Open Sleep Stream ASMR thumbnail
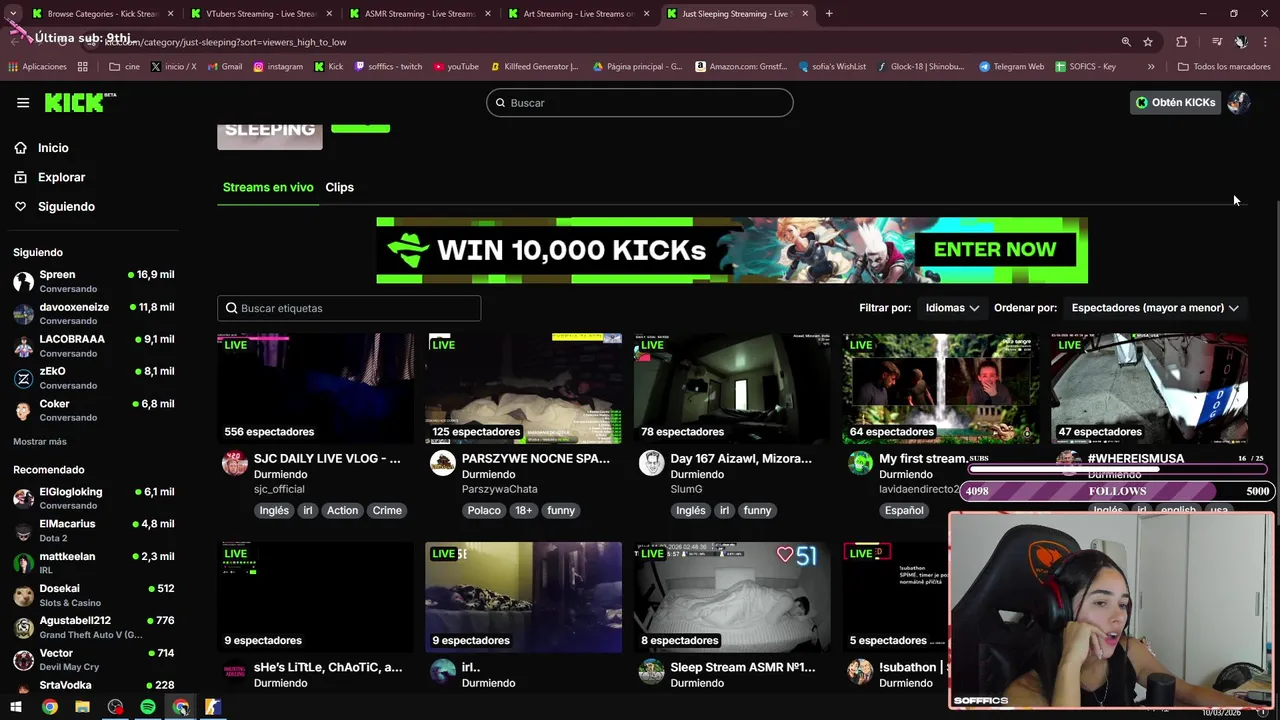The height and width of the screenshot is (720, 1280). click(x=732, y=597)
